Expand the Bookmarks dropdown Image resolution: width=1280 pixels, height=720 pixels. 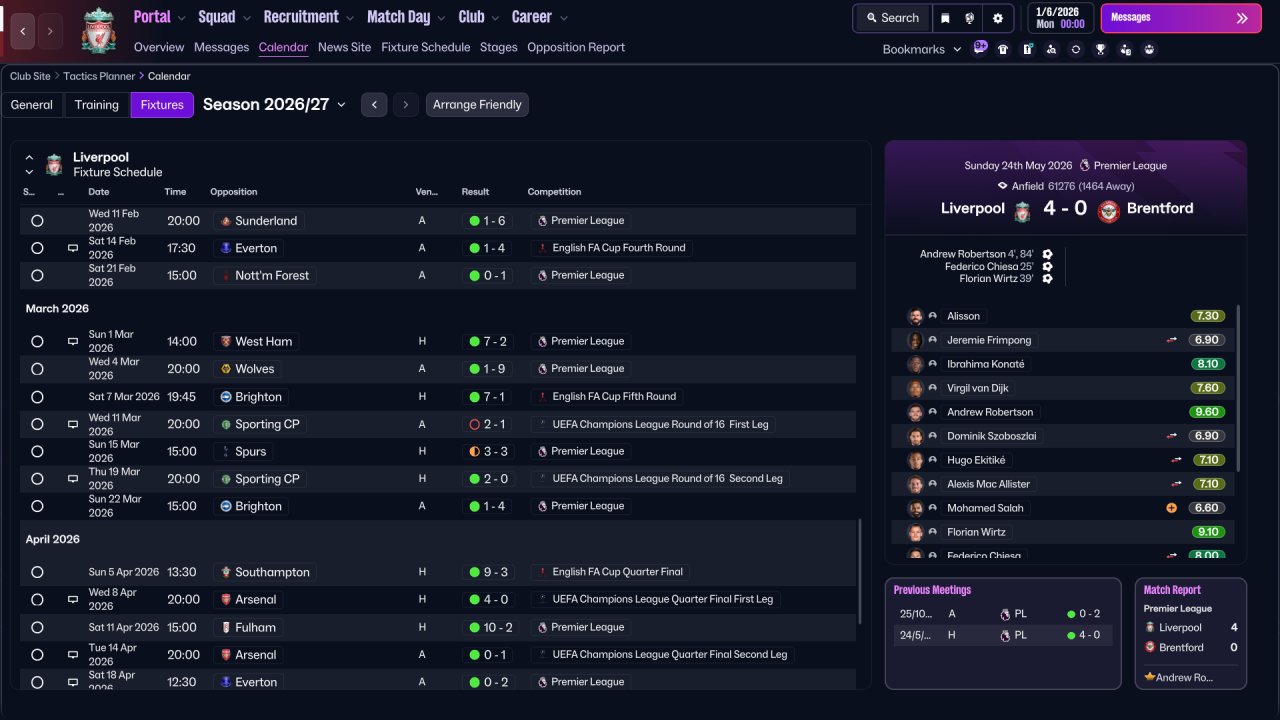pyautogui.click(x=922, y=49)
